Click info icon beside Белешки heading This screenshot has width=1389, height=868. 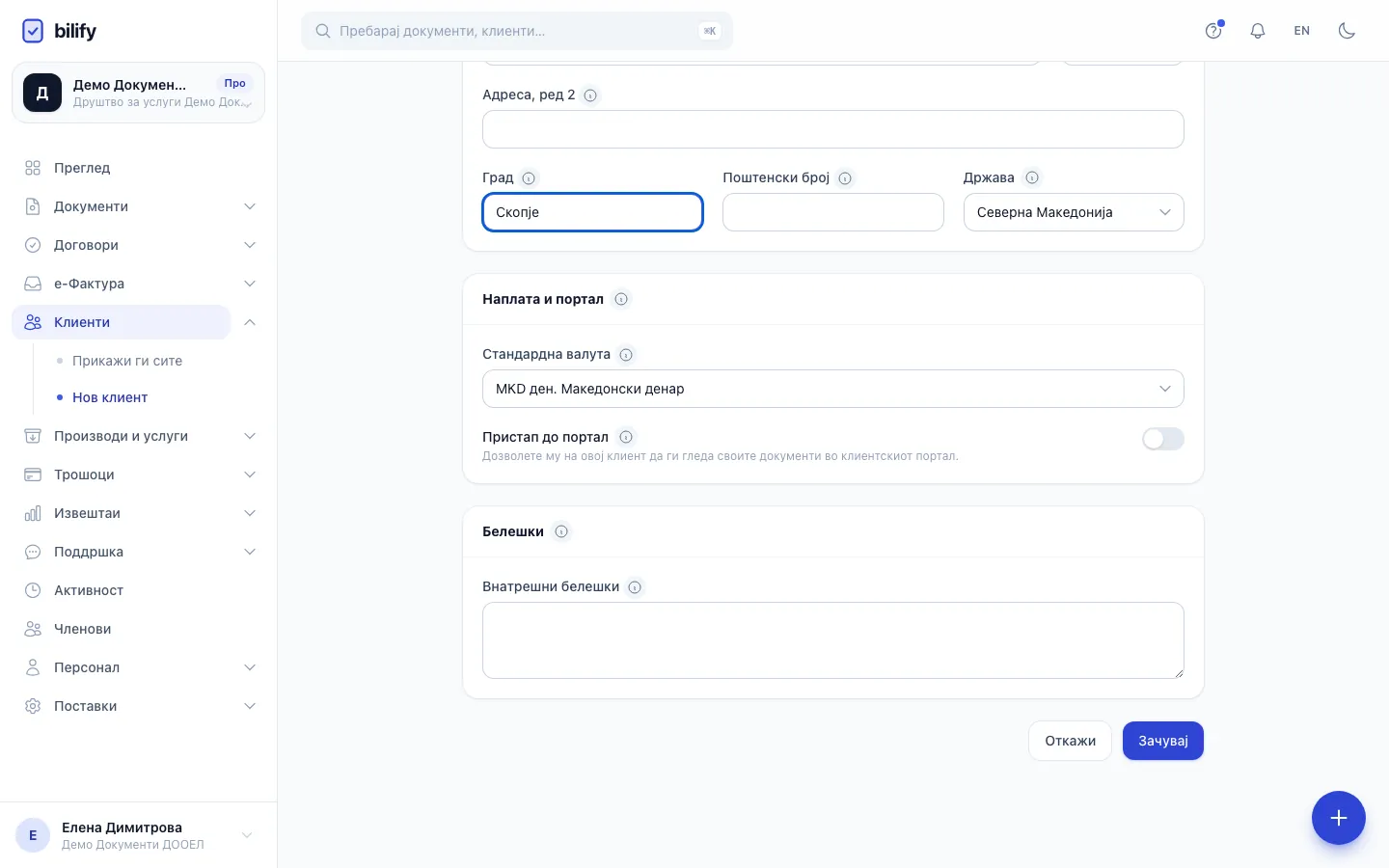pos(561,531)
